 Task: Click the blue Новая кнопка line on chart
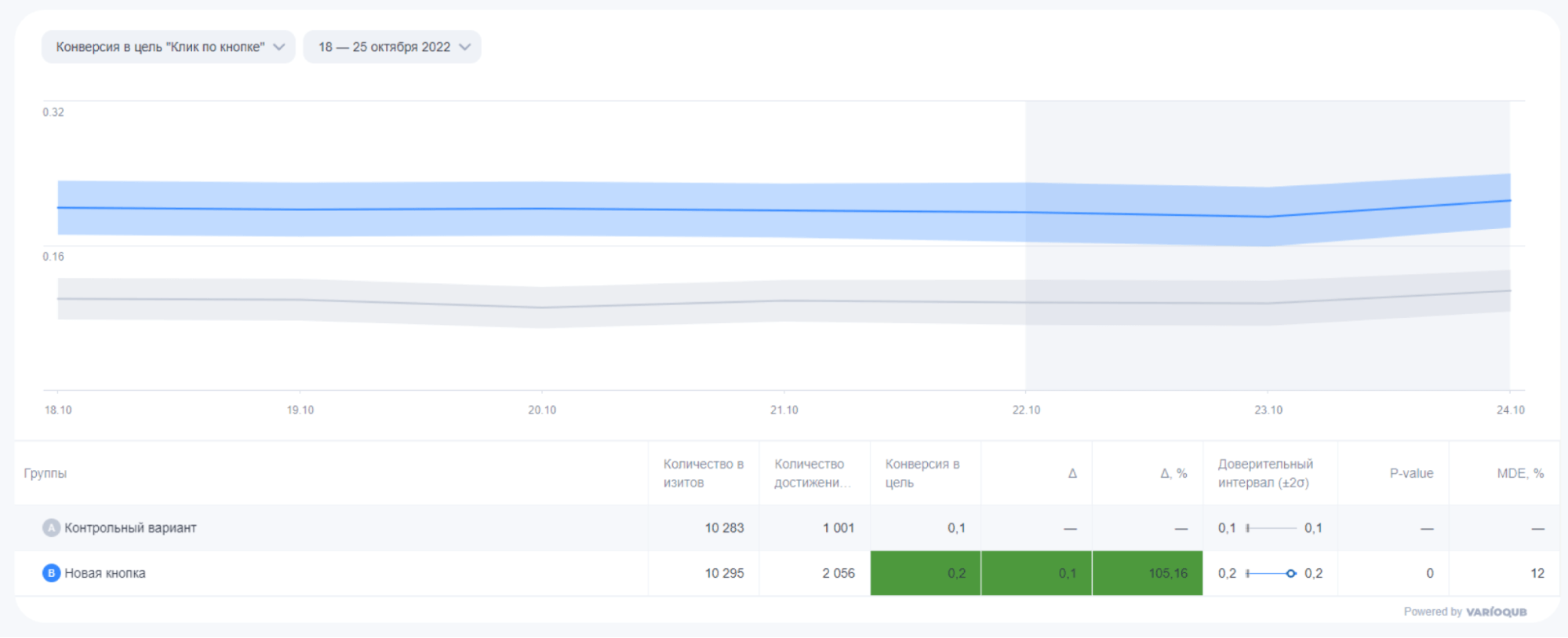pyautogui.click(x=784, y=210)
